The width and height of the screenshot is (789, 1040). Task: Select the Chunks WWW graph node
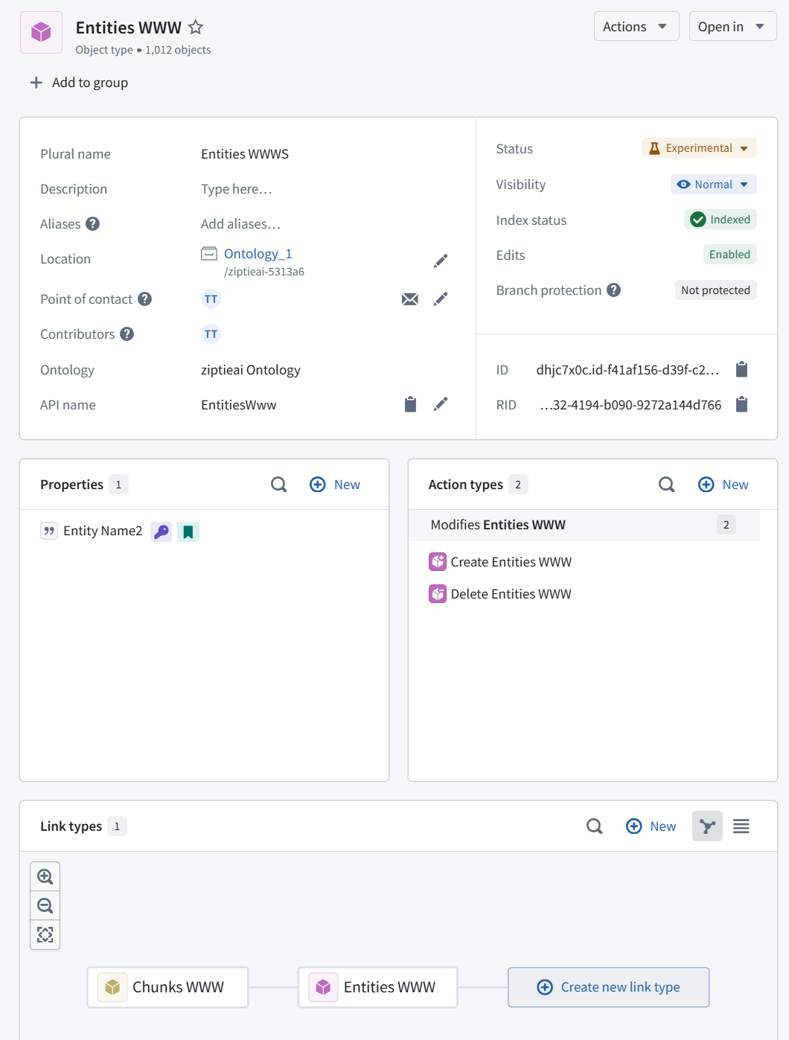coord(168,987)
